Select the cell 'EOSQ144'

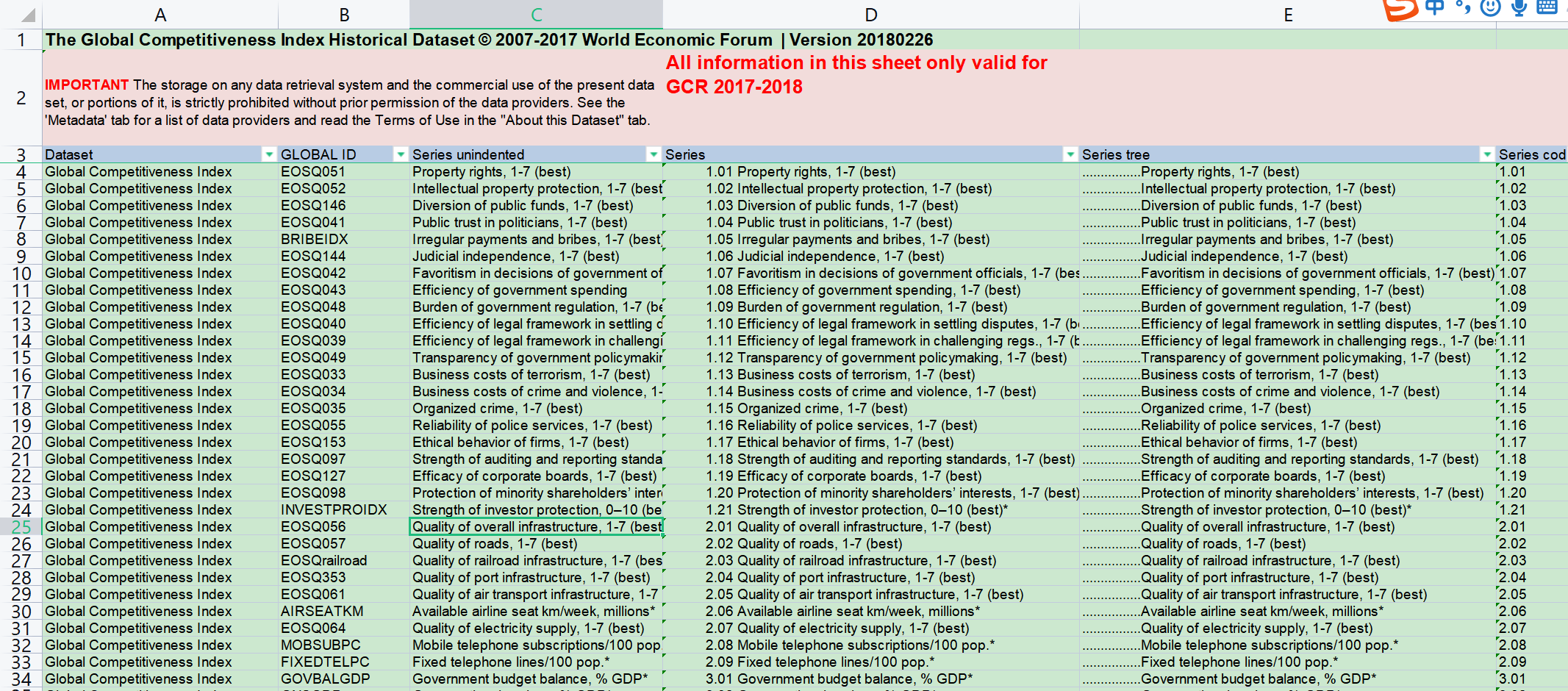click(x=344, y=256)
